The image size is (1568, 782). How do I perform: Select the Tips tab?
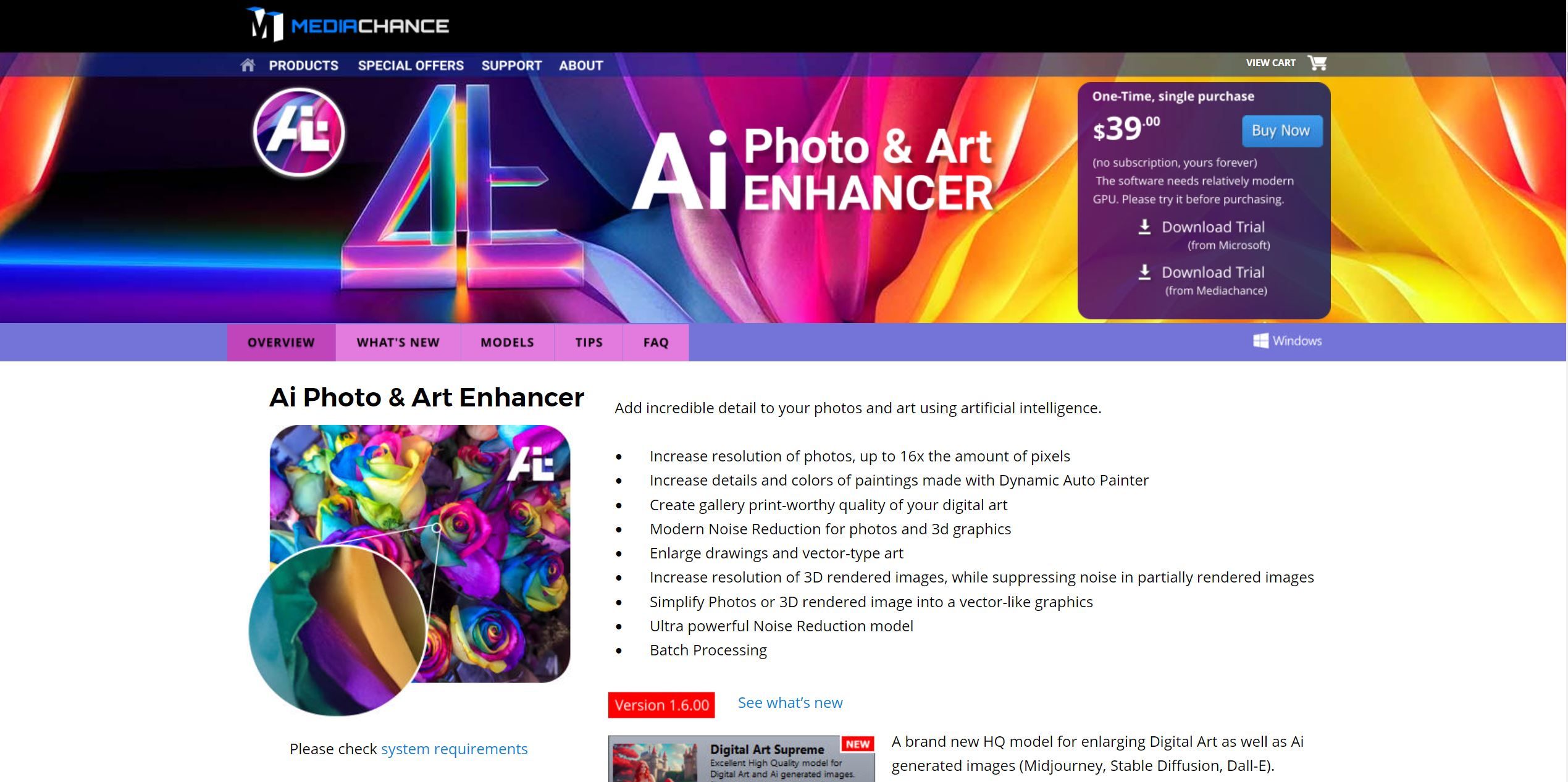589,342
